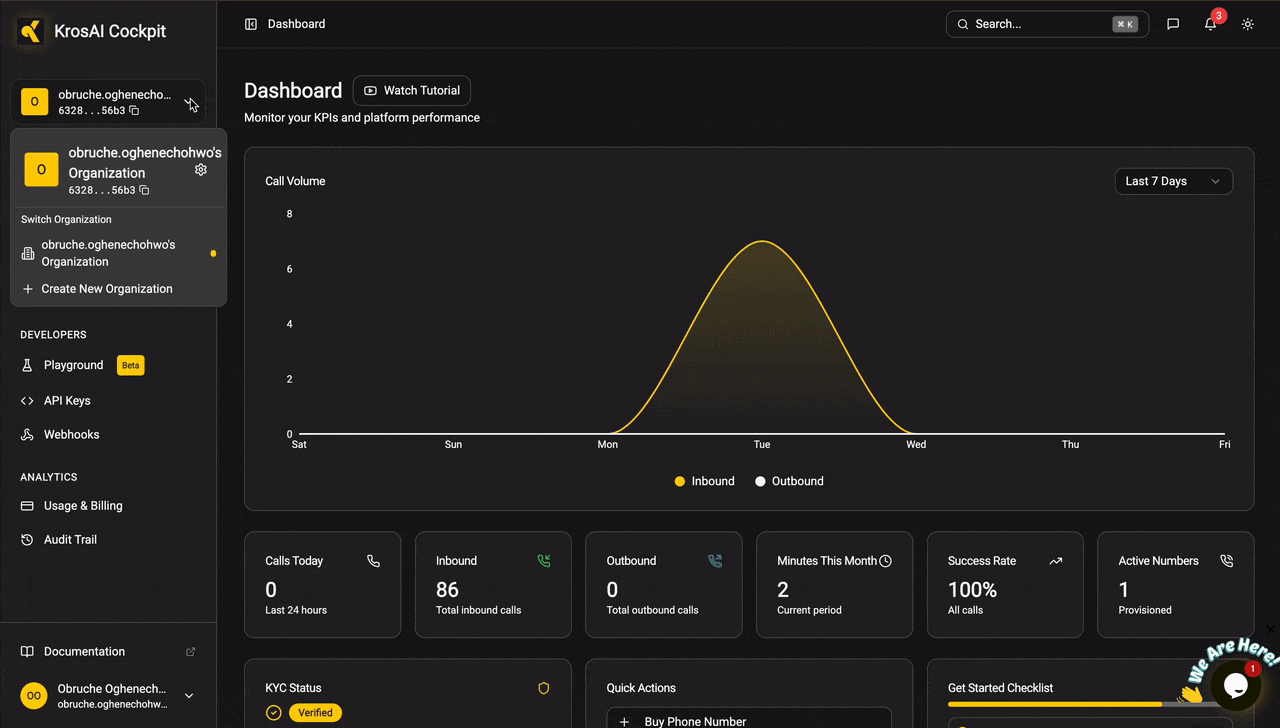The image size is (1280, 728).
Task: Open organization settings gear icon
Action: point(201,170)
